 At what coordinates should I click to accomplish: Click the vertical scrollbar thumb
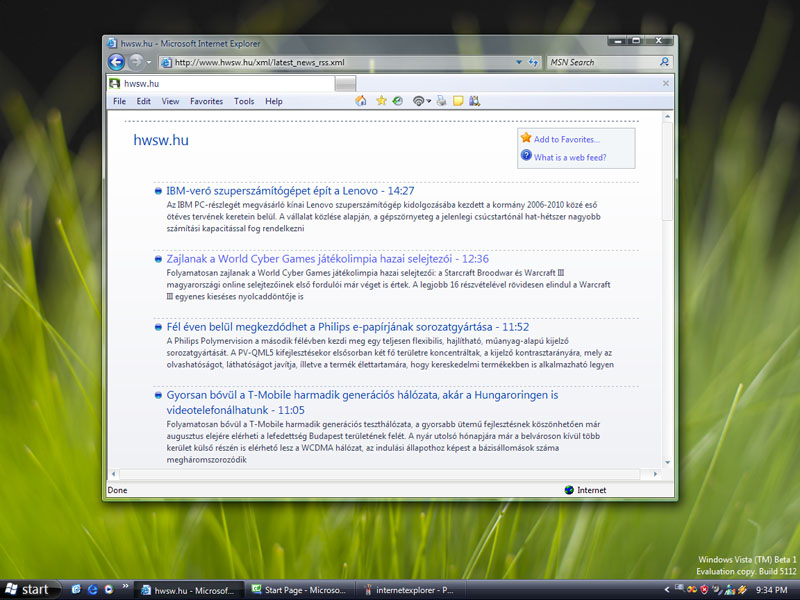pyautogui.click(x=667, y=171)
